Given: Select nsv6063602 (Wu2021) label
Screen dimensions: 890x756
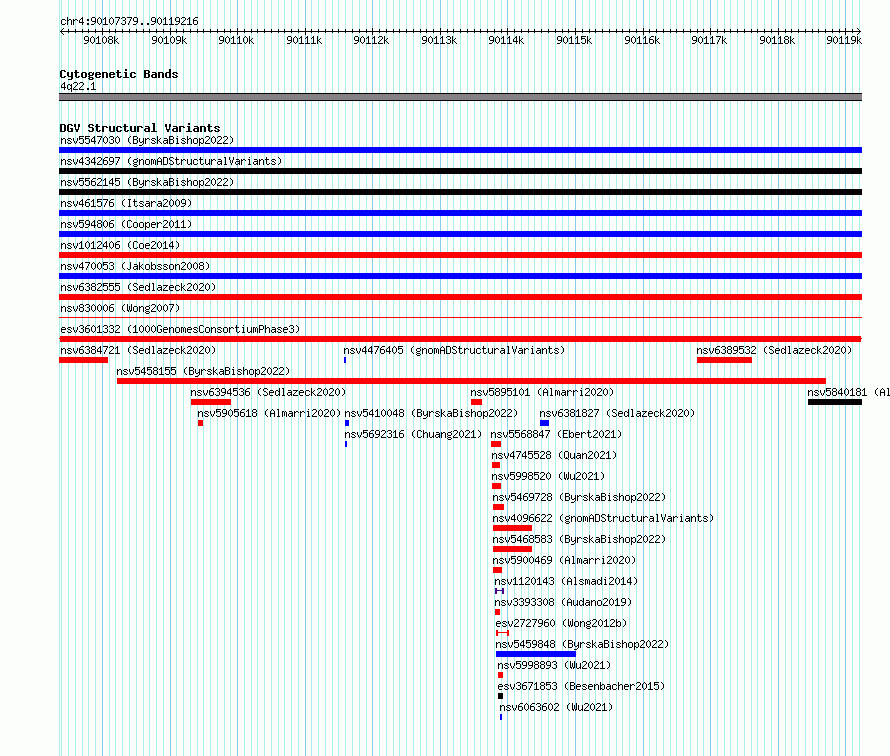Looking at the screenshot, I should [556, 707].
